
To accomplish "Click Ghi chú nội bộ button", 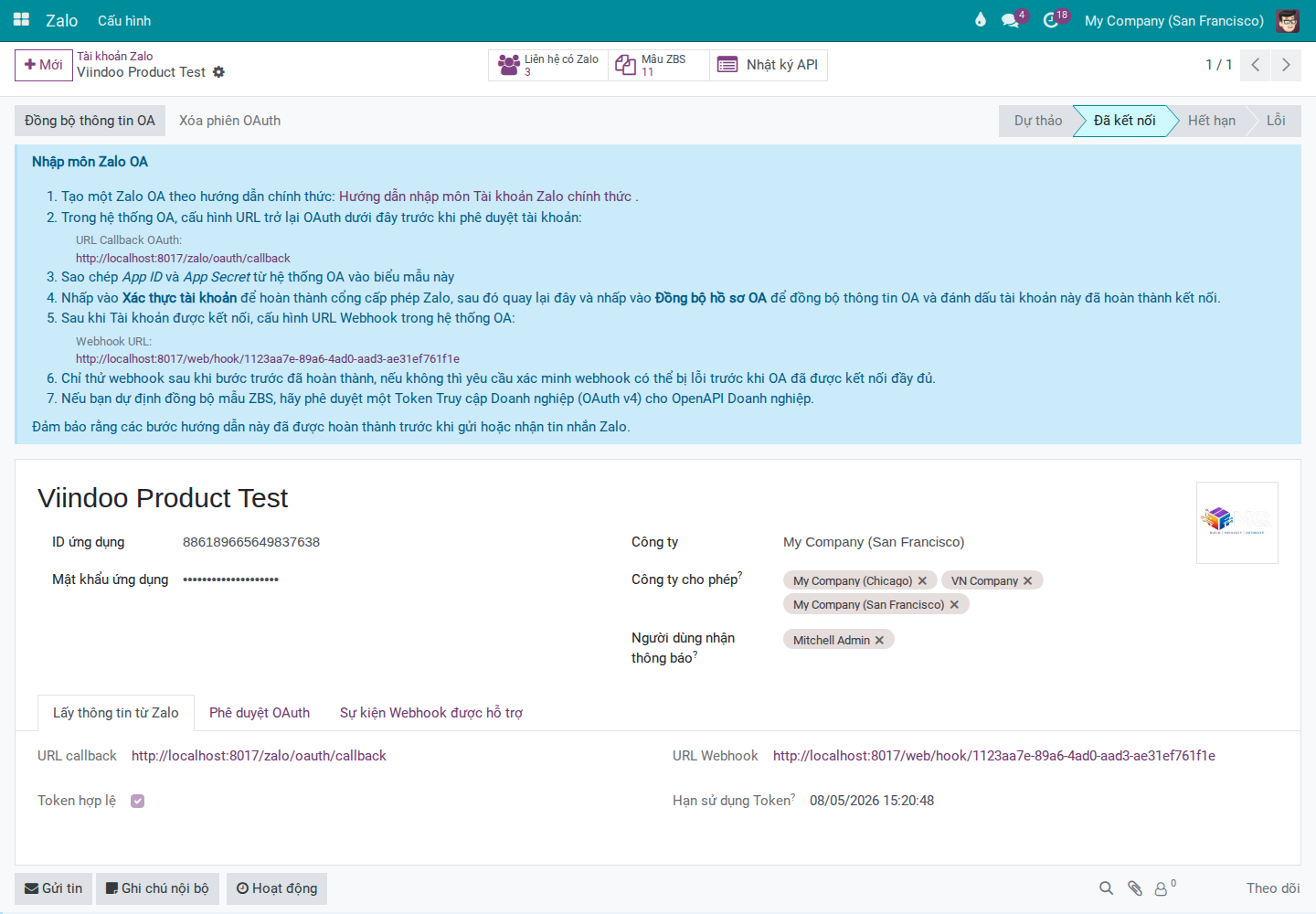I will click(x=157, y=888).
